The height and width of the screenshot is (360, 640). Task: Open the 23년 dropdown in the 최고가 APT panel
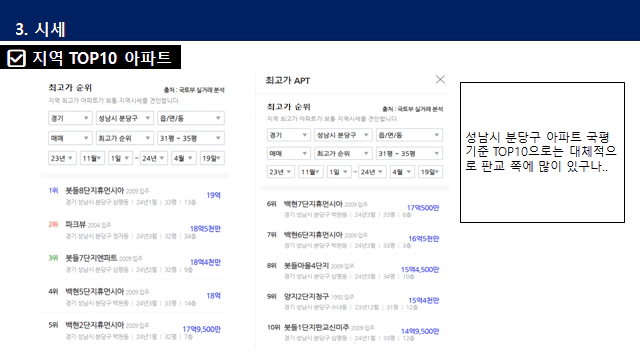[x=281, y=172]
